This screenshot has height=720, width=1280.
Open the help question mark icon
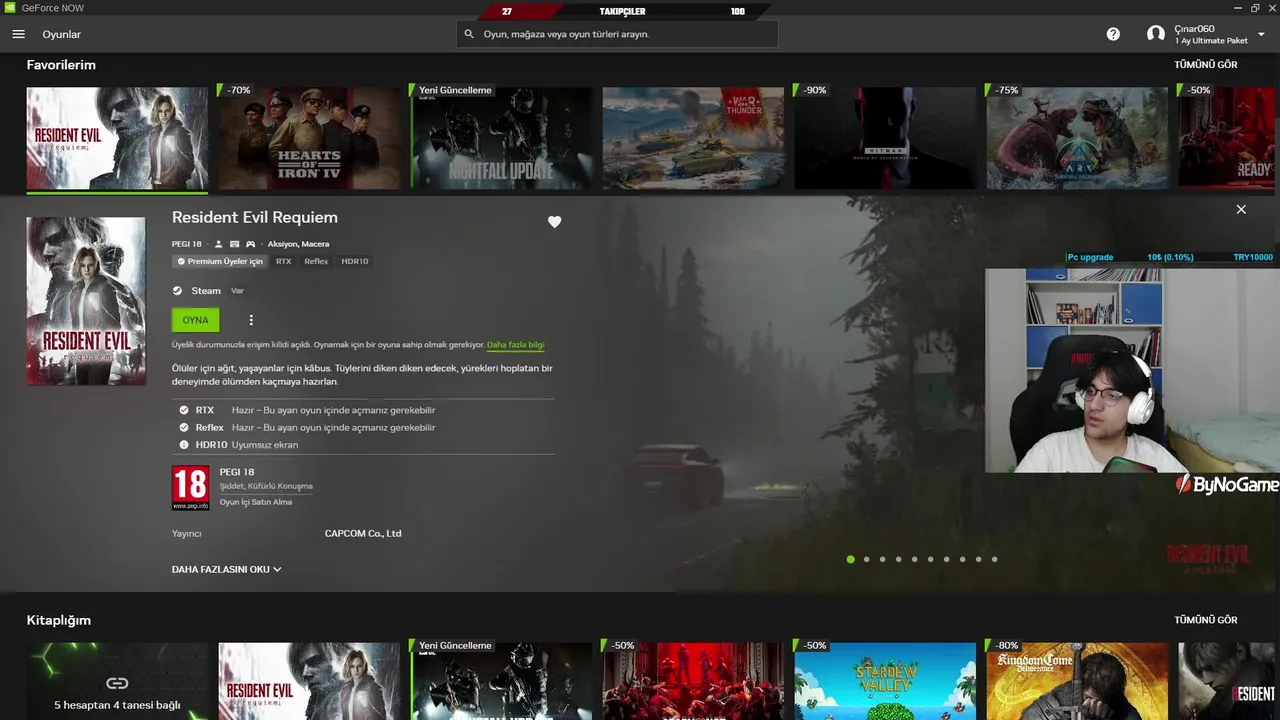[1113, 34]
